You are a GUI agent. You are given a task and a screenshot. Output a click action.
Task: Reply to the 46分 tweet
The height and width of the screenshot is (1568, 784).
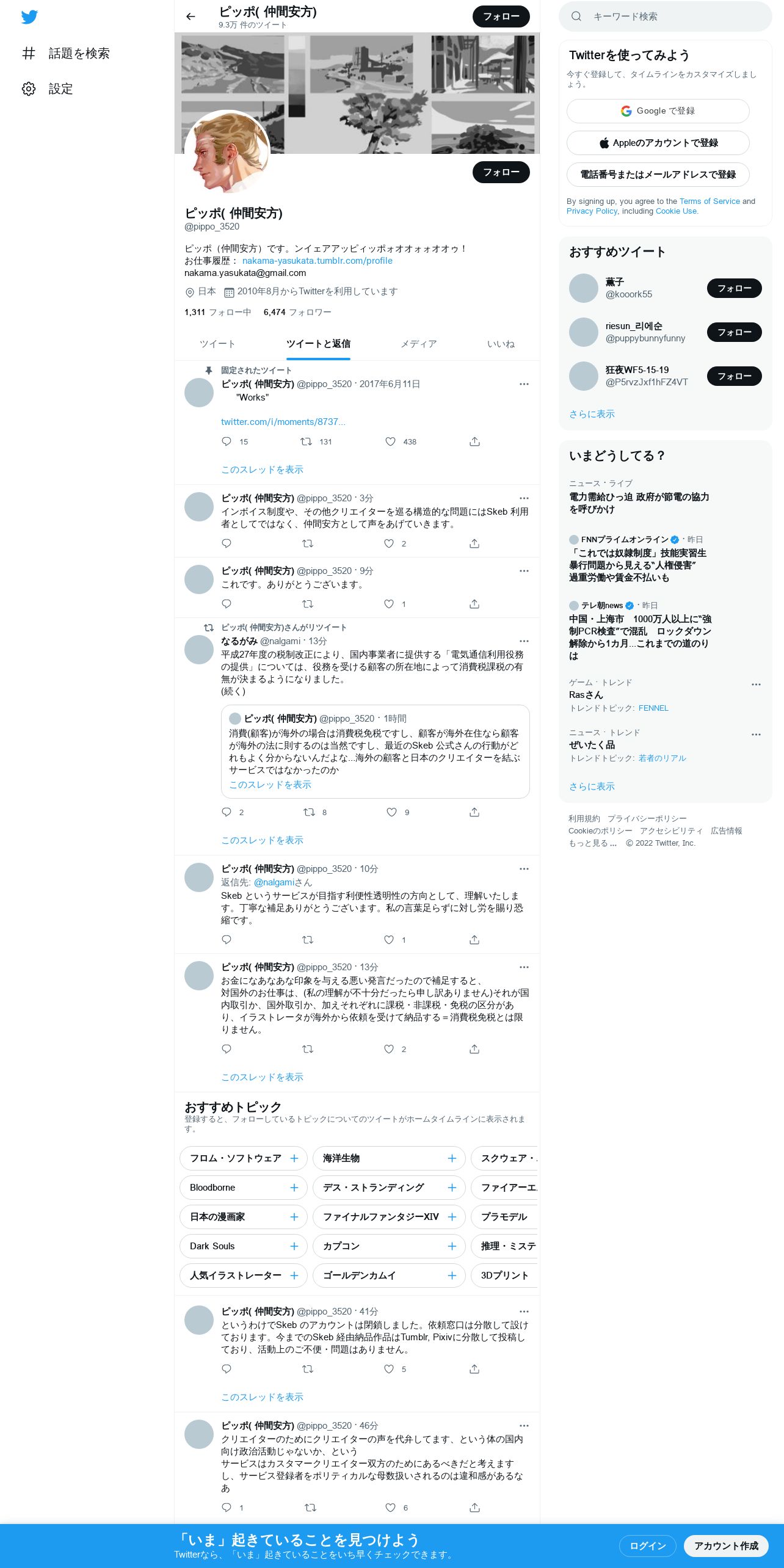tap(227, 1508)
